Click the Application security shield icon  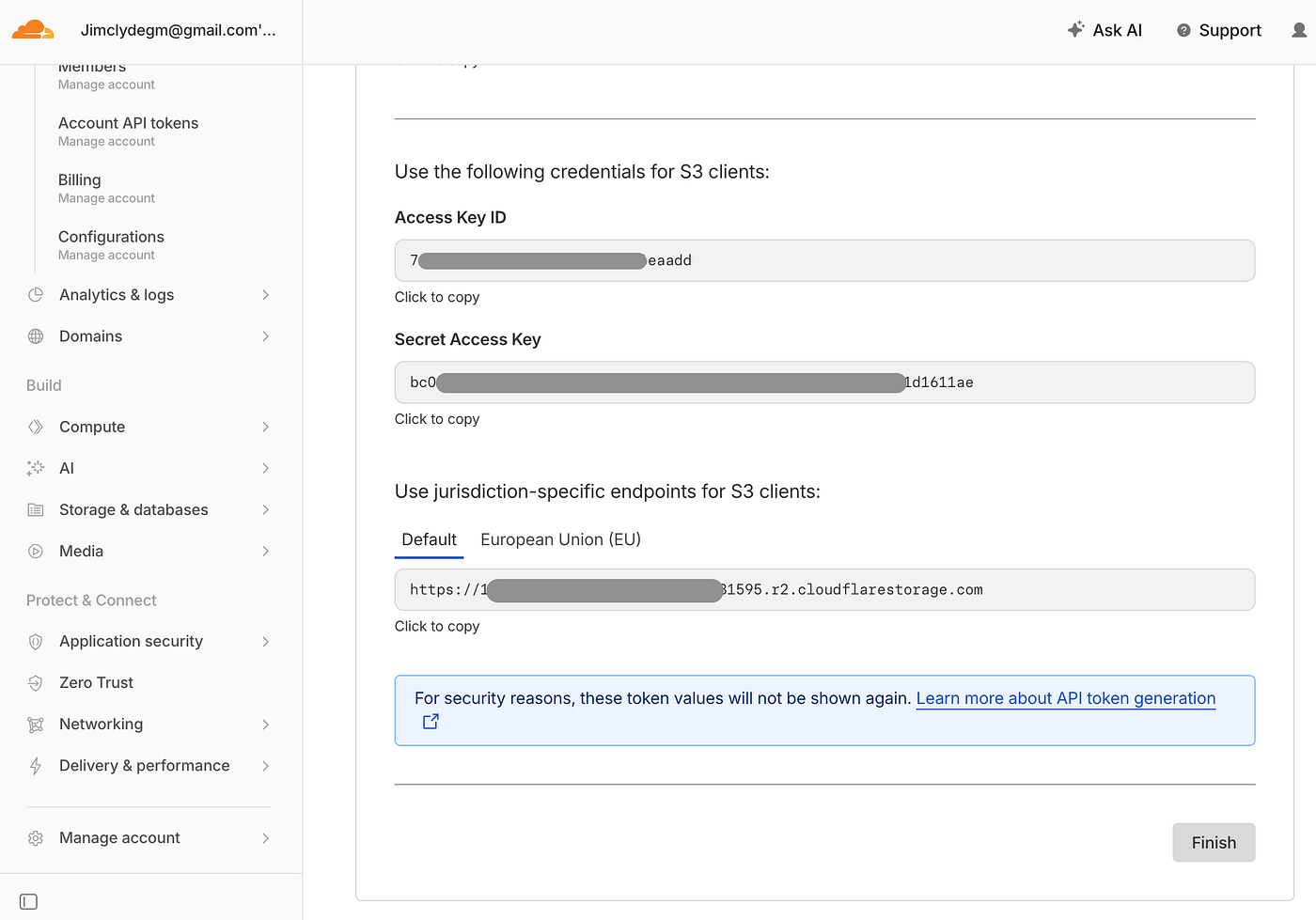click(x=35, y=641)
